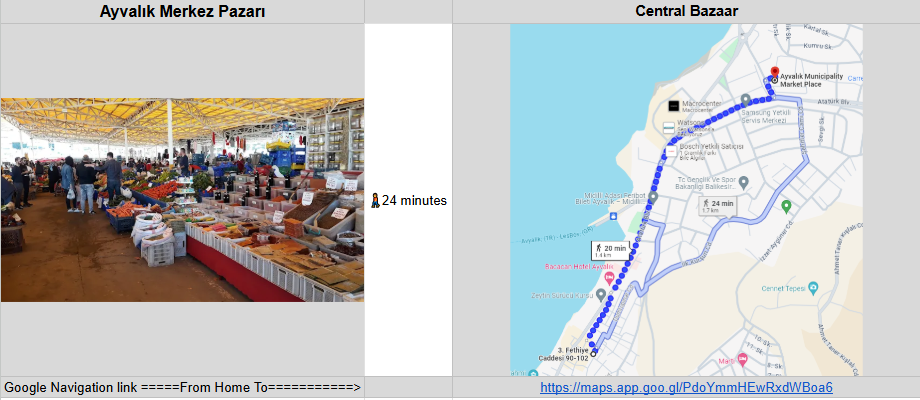The height and width of the screenshot is (400, 920).
Task: Select the pink Marti hotel icon
Action: tap(742, 359)
